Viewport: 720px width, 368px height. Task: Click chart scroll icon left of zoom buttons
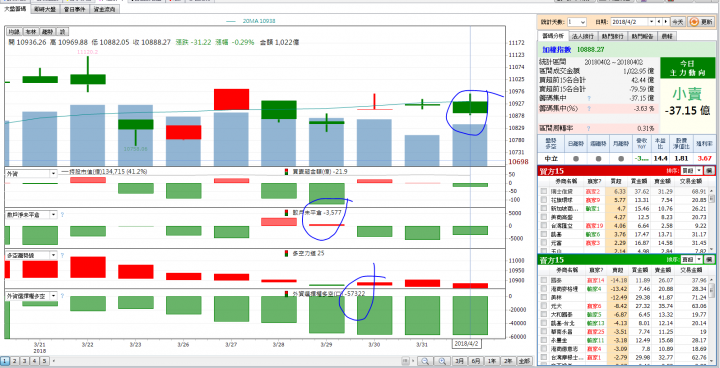pyautogui.click(x=404, y=361)
